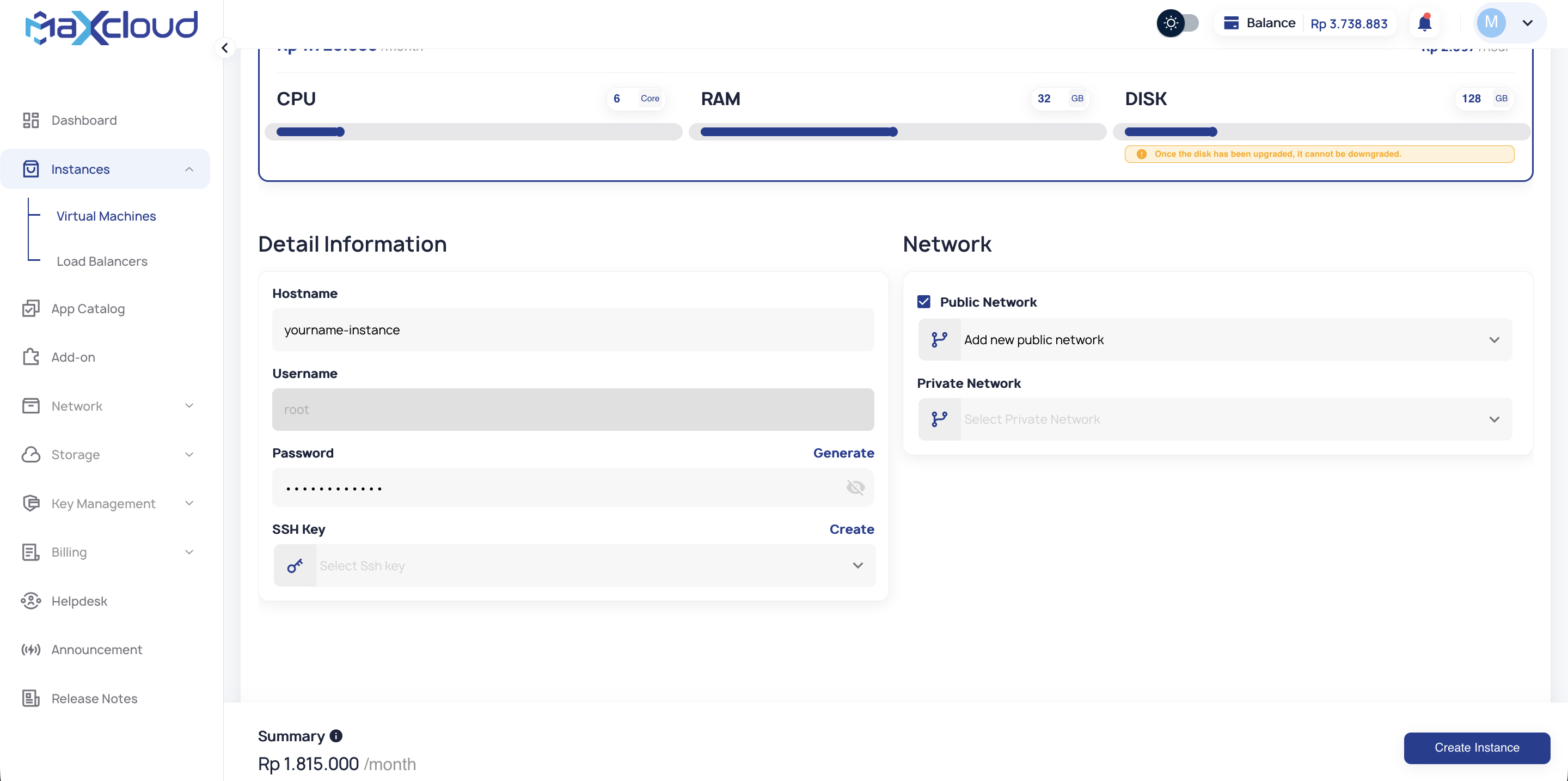Click the Add-on puzzle icon
Viewport: 1568px width, 781px height.
coord(30,357)
